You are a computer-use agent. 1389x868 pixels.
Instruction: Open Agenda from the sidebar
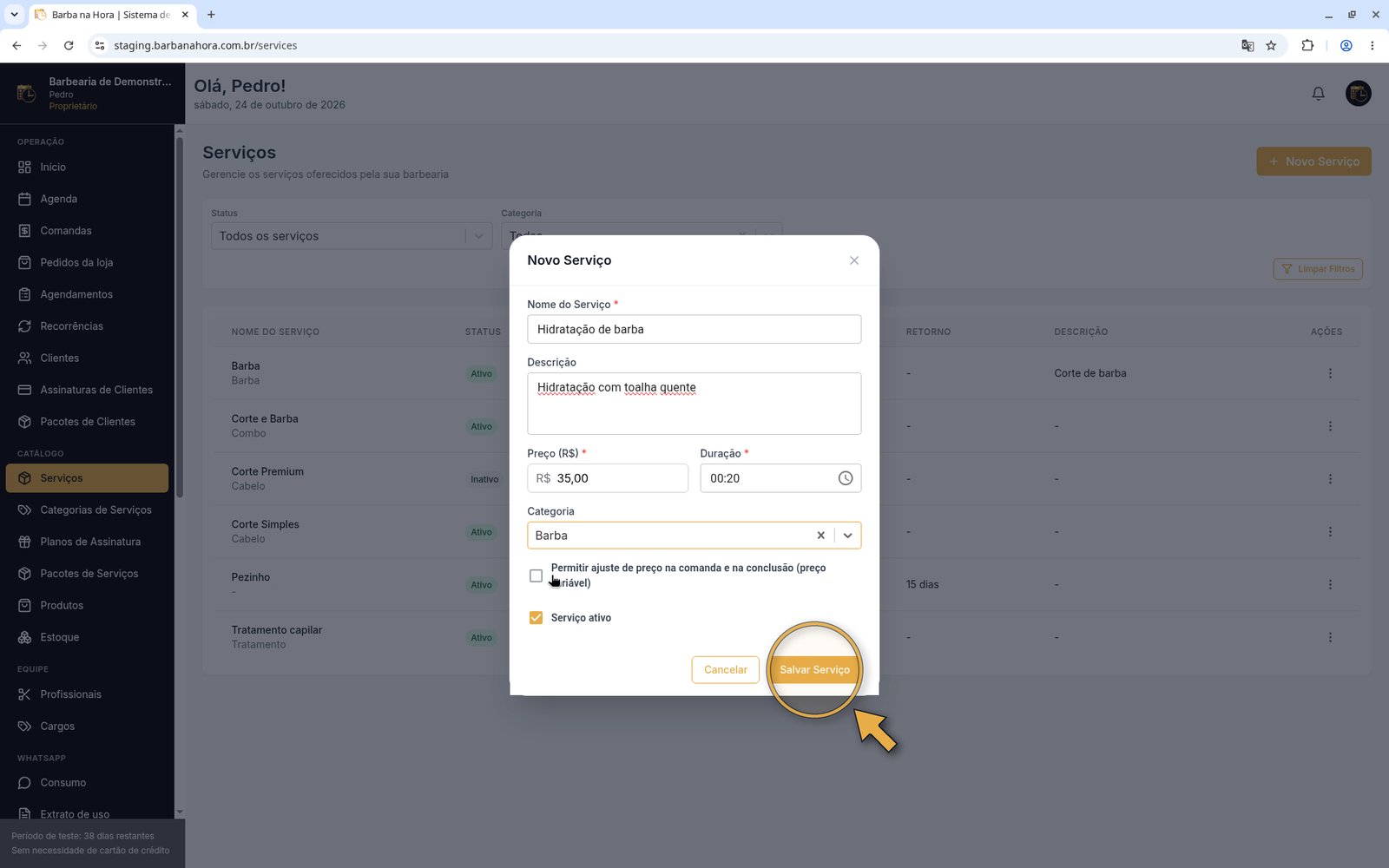click(x=87, y=199)
